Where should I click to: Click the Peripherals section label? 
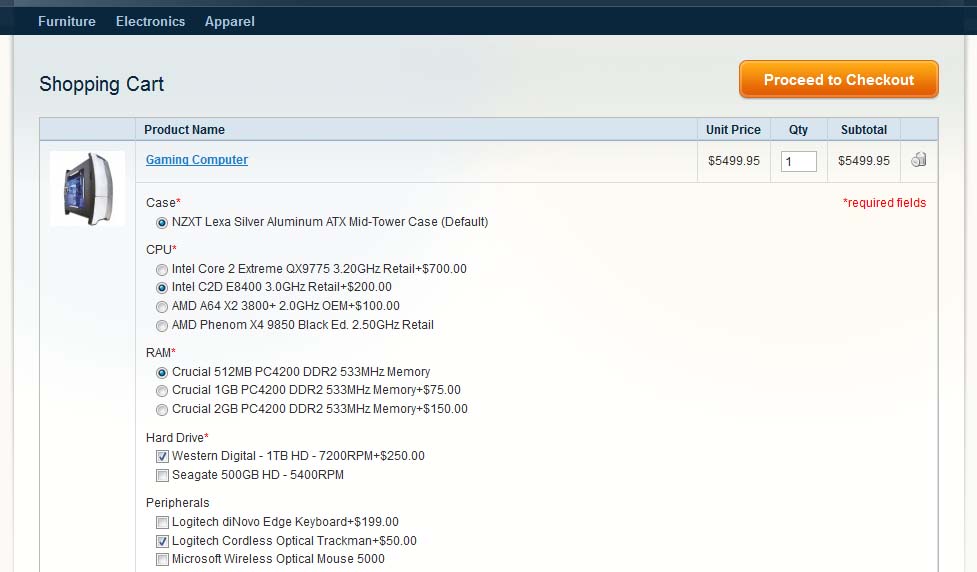coord(178,503)
